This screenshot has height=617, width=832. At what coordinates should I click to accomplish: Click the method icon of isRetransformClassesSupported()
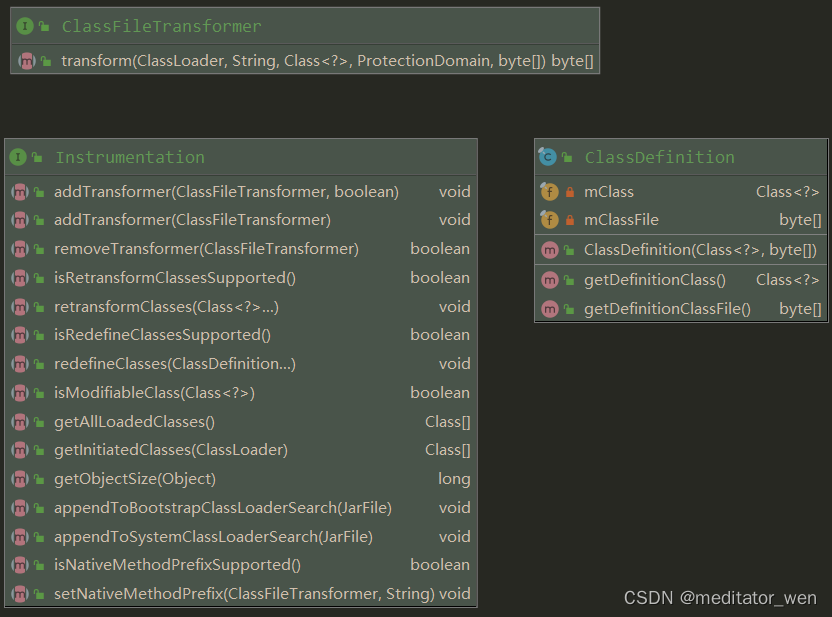(20, 277)
